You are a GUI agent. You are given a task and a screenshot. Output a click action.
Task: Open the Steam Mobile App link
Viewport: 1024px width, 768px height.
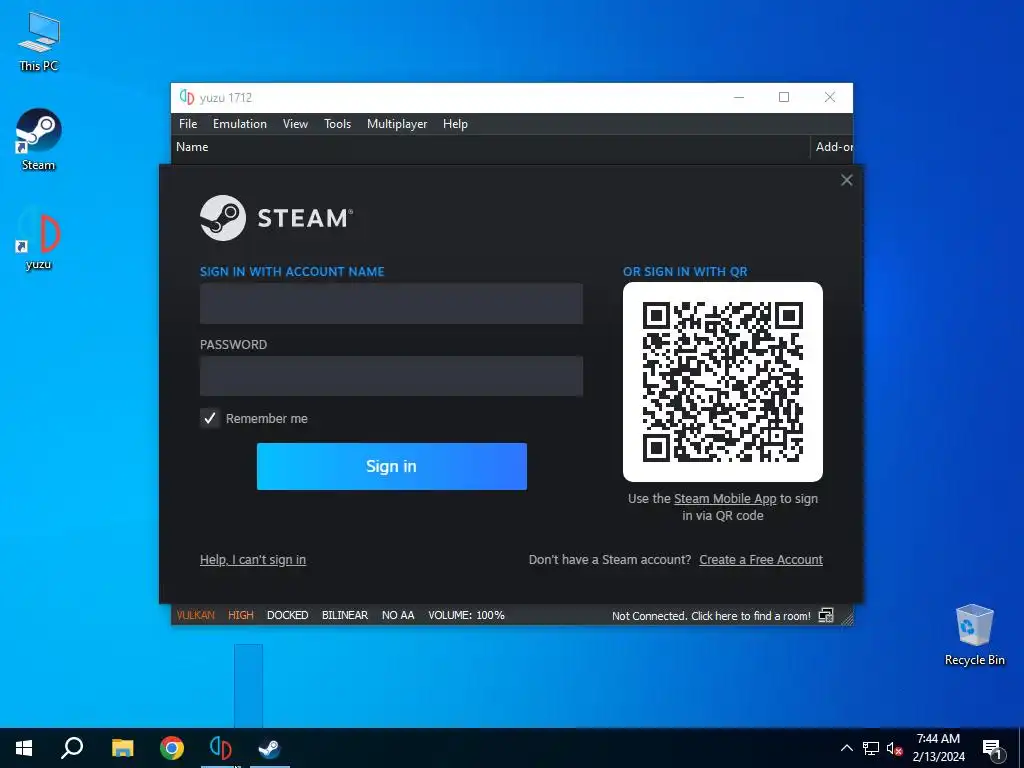pyautogui.click(x=725, y=498)
